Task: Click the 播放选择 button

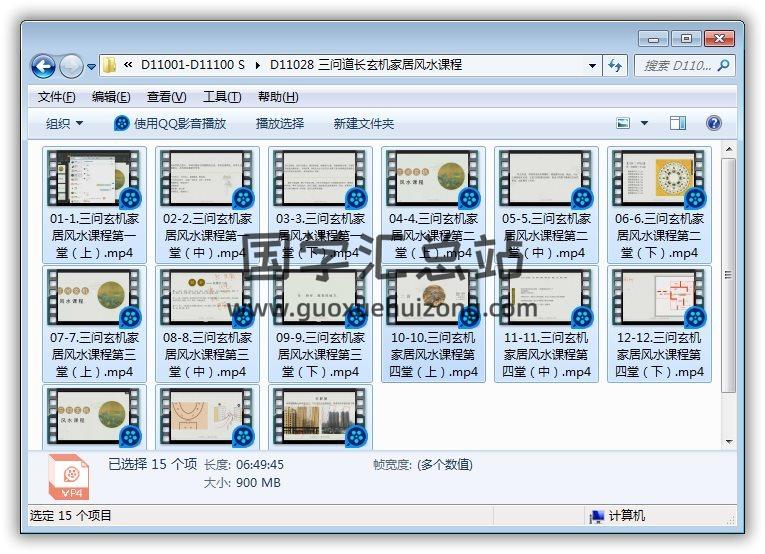Action: click(x=280, y=124)
